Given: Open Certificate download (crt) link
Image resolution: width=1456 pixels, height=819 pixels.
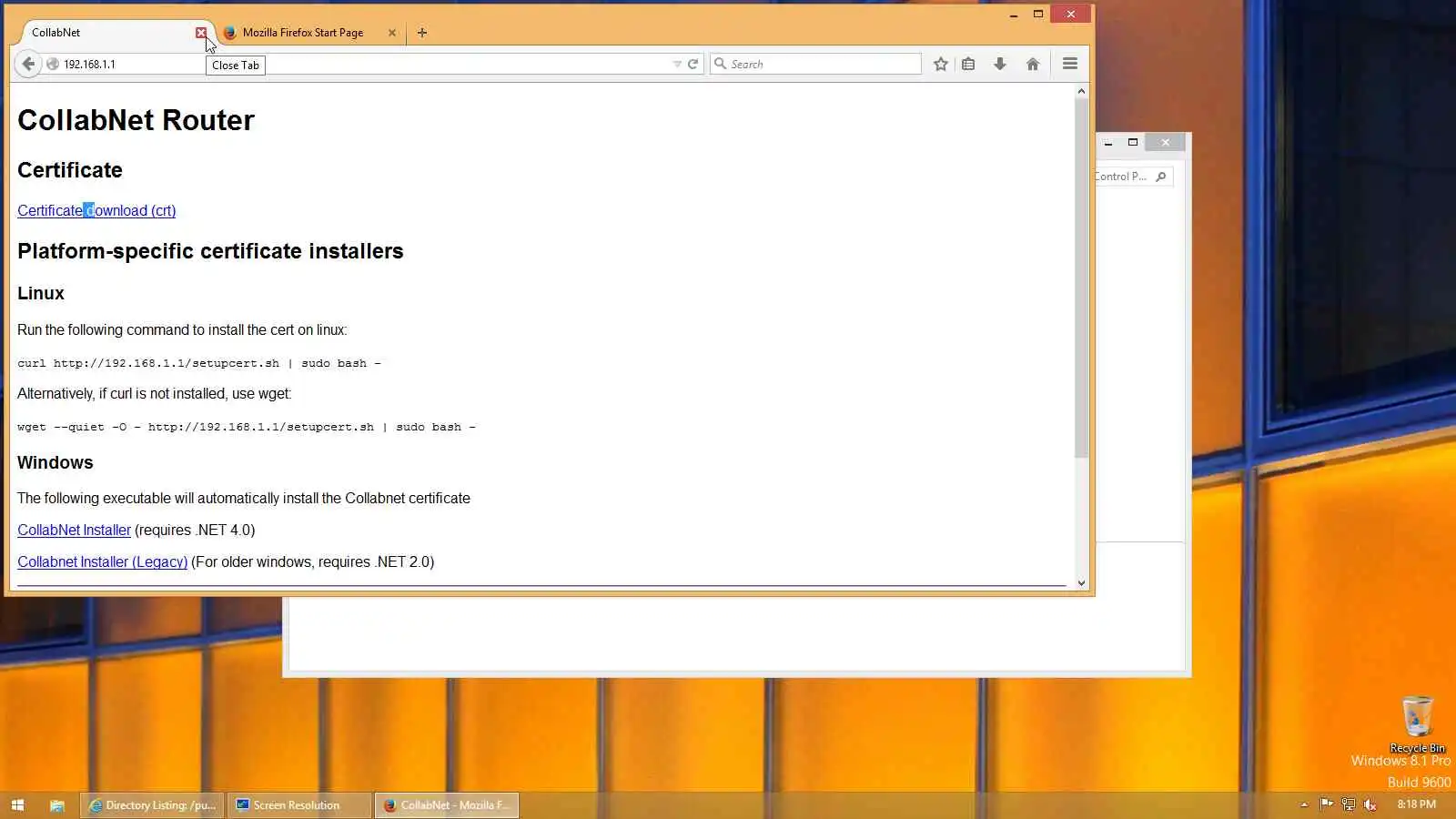Looking at the screenshot, I should pos(96,210).
